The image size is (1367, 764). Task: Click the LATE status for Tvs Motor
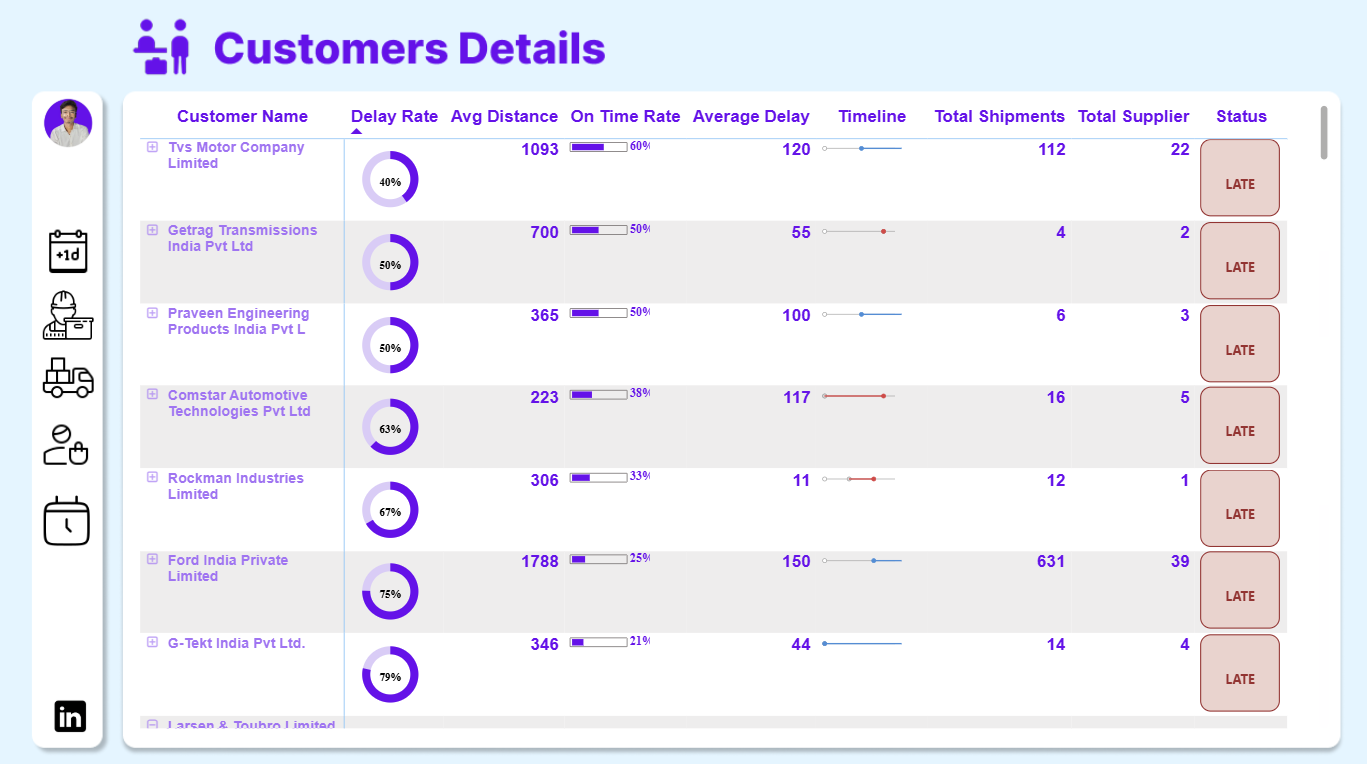(1240, 178)
